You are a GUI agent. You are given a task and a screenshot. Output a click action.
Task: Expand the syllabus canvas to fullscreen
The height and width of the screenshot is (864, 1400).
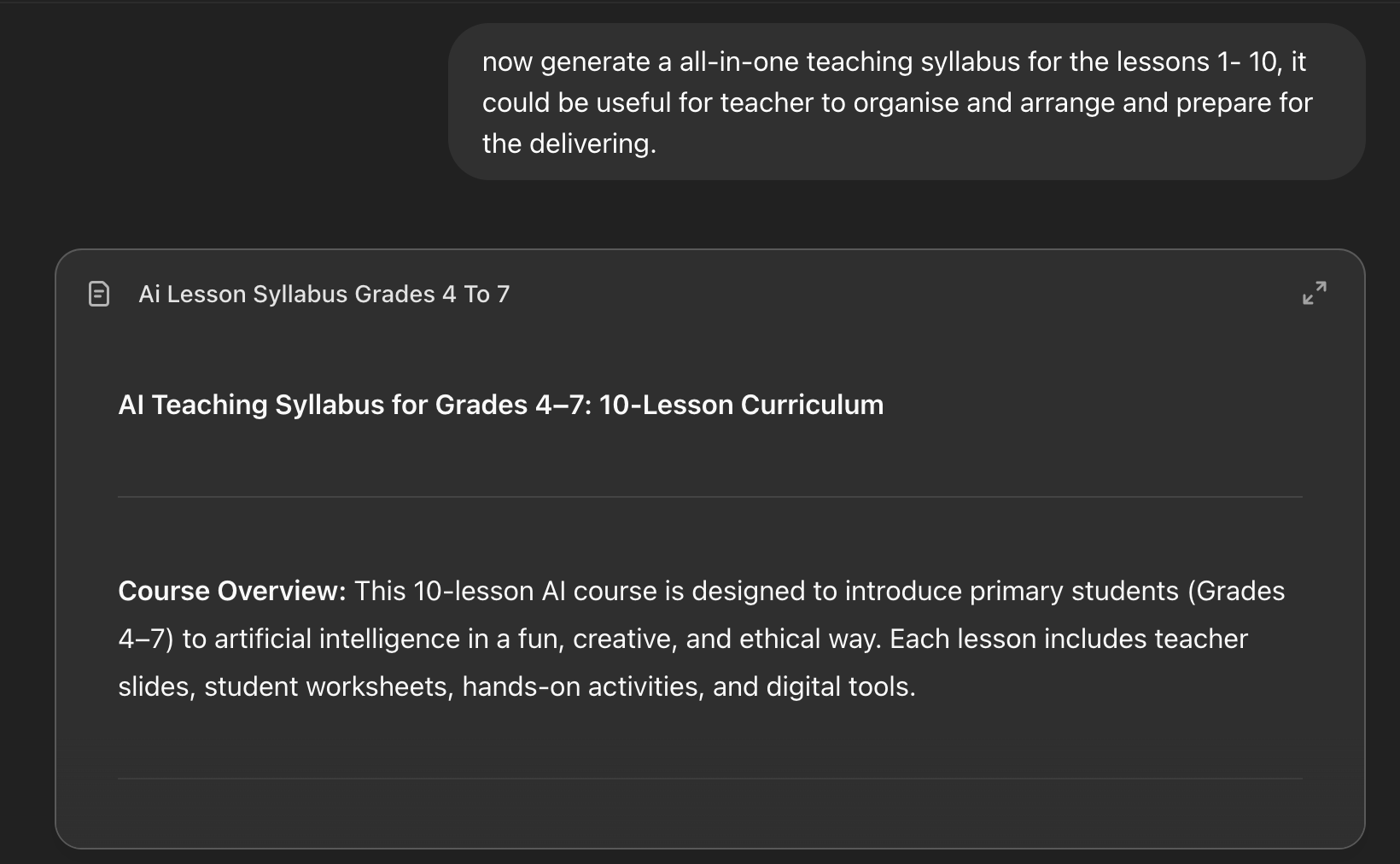[x=1314, y=293]
